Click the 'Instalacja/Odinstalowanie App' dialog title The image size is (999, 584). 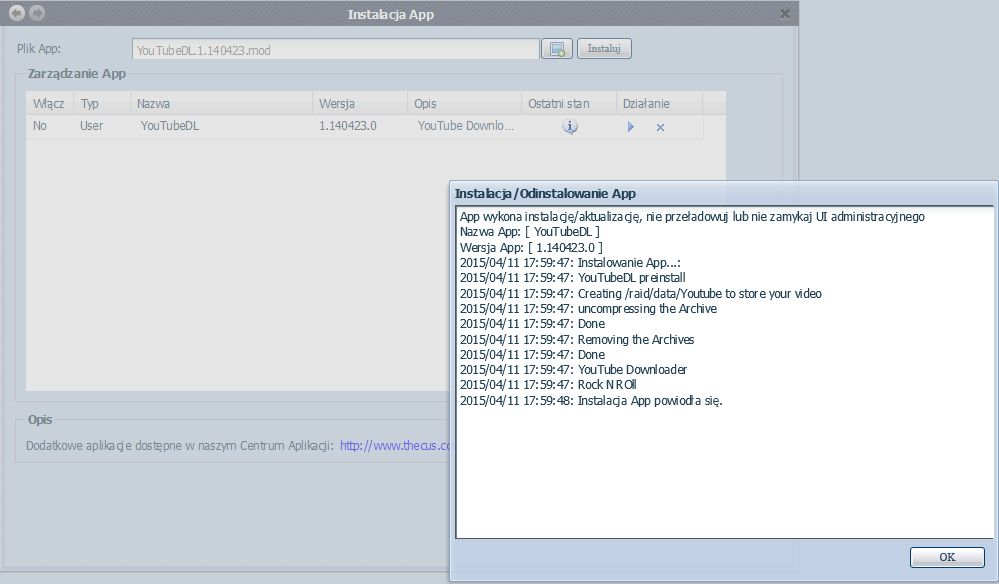pos(545,194)
